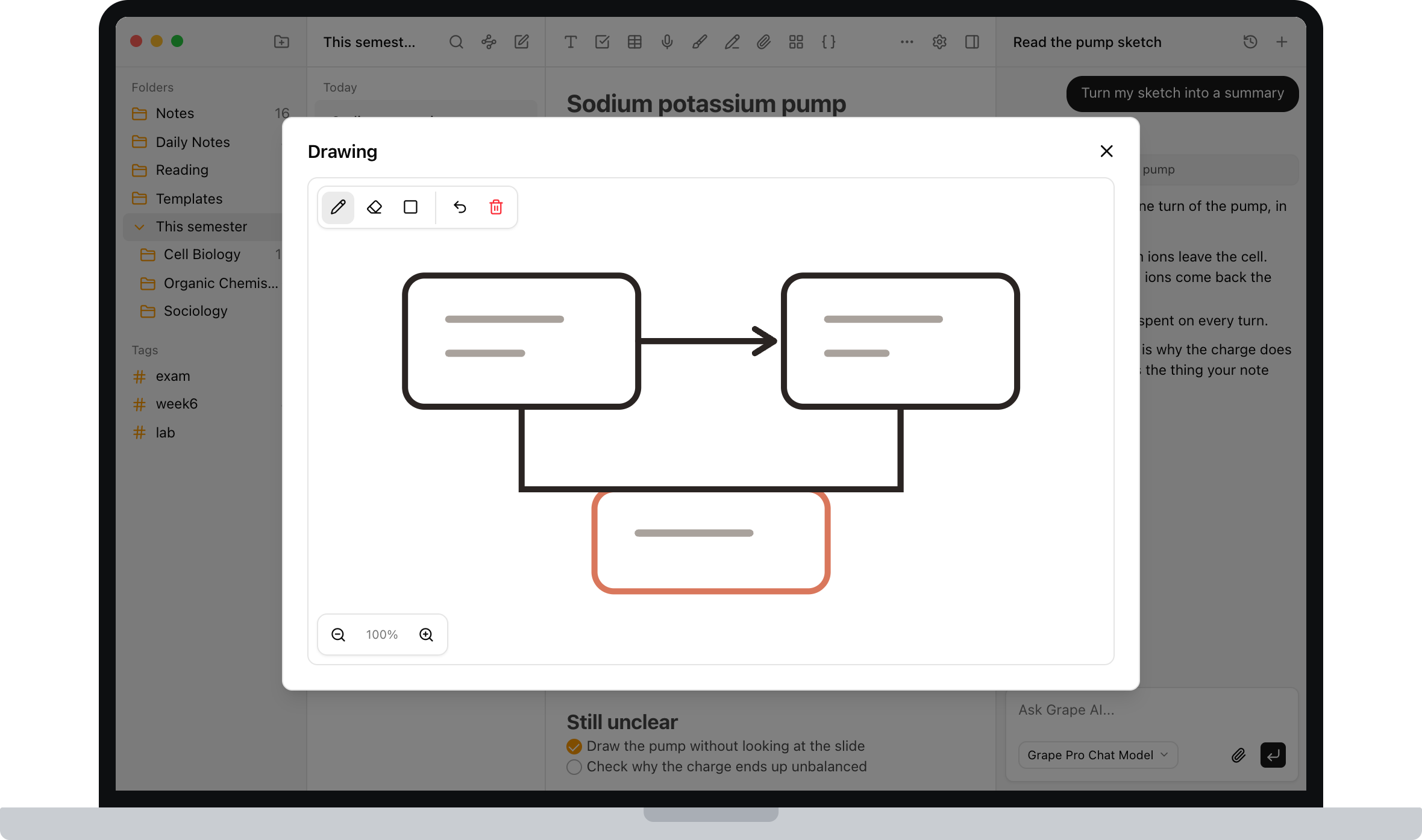Image resolution: width=1422 pixels, height=840 pixels.
Task: Click the new folder icon
Action: pyautogui.click(x=281, y=42)
